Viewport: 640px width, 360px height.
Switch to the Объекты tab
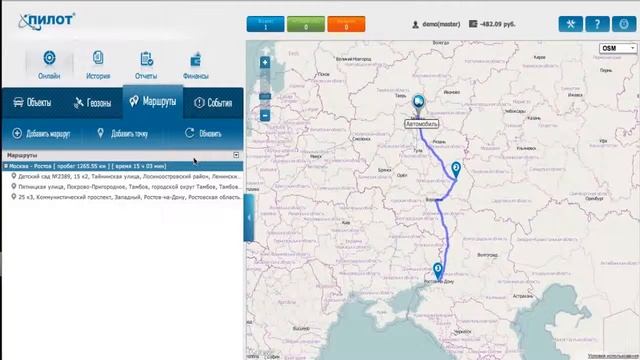pos(32,102)
